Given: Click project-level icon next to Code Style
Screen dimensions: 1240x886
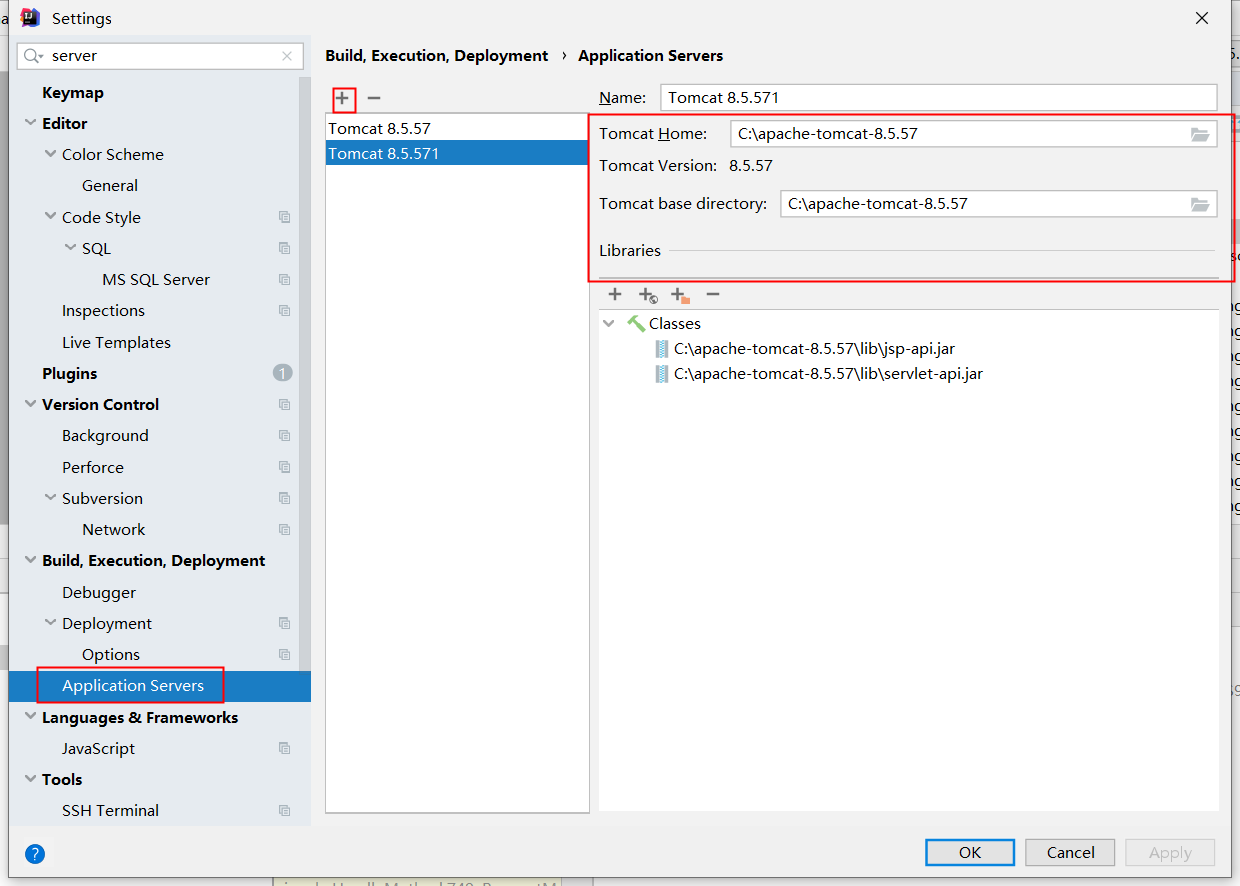Looking at the screenshot, I should pos(285,217).
